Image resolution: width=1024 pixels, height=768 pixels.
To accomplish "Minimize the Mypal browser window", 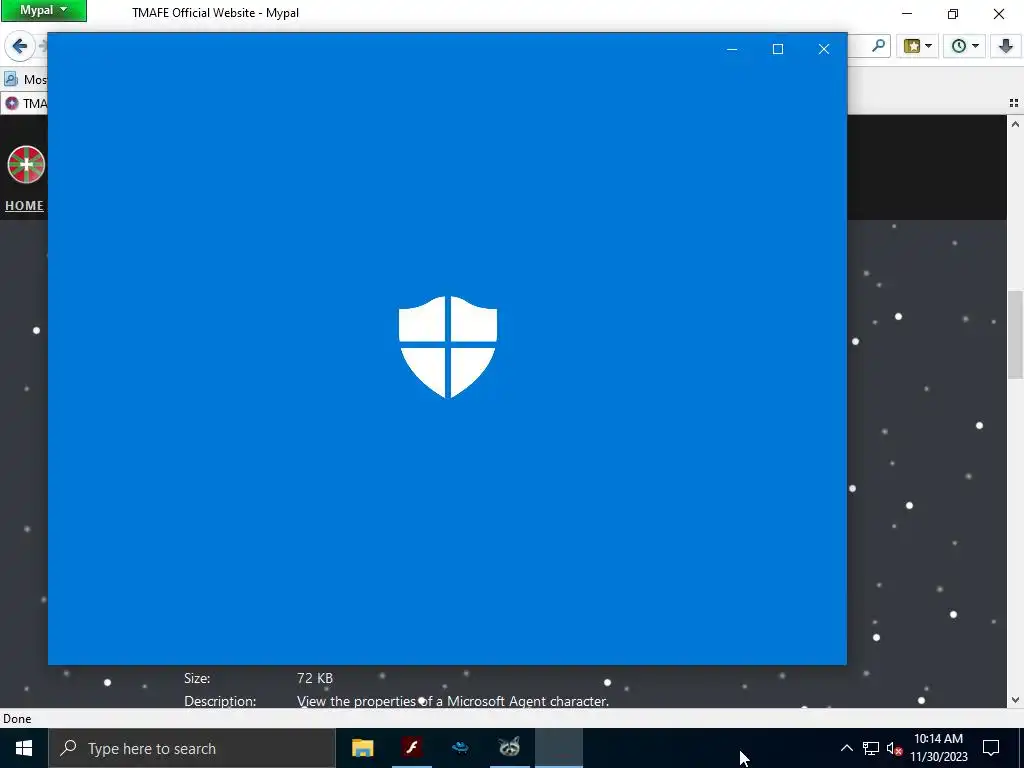I will (x=907, y=13).
